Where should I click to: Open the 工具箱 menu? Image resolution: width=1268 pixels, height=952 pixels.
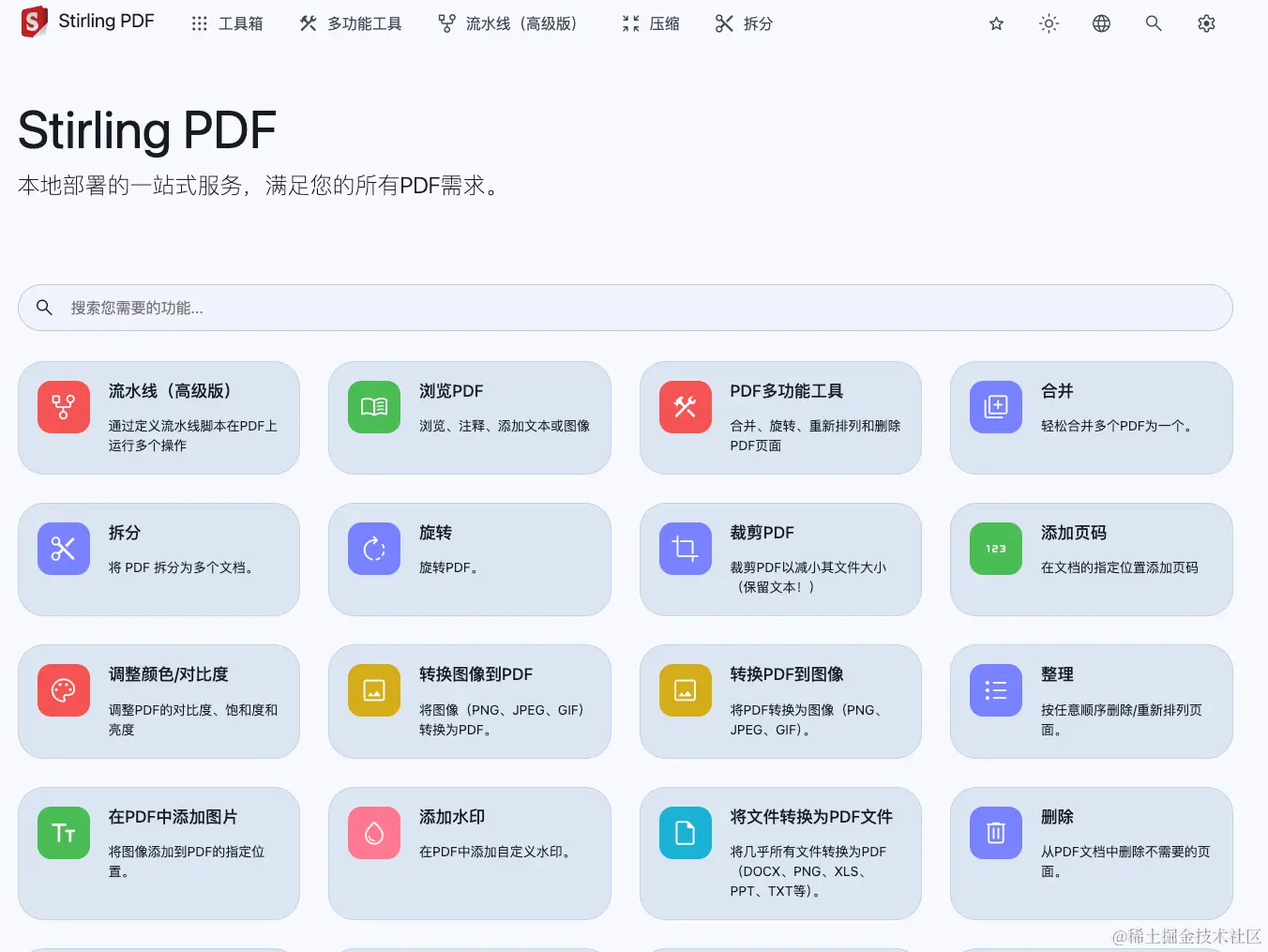(x=227, y=23)
